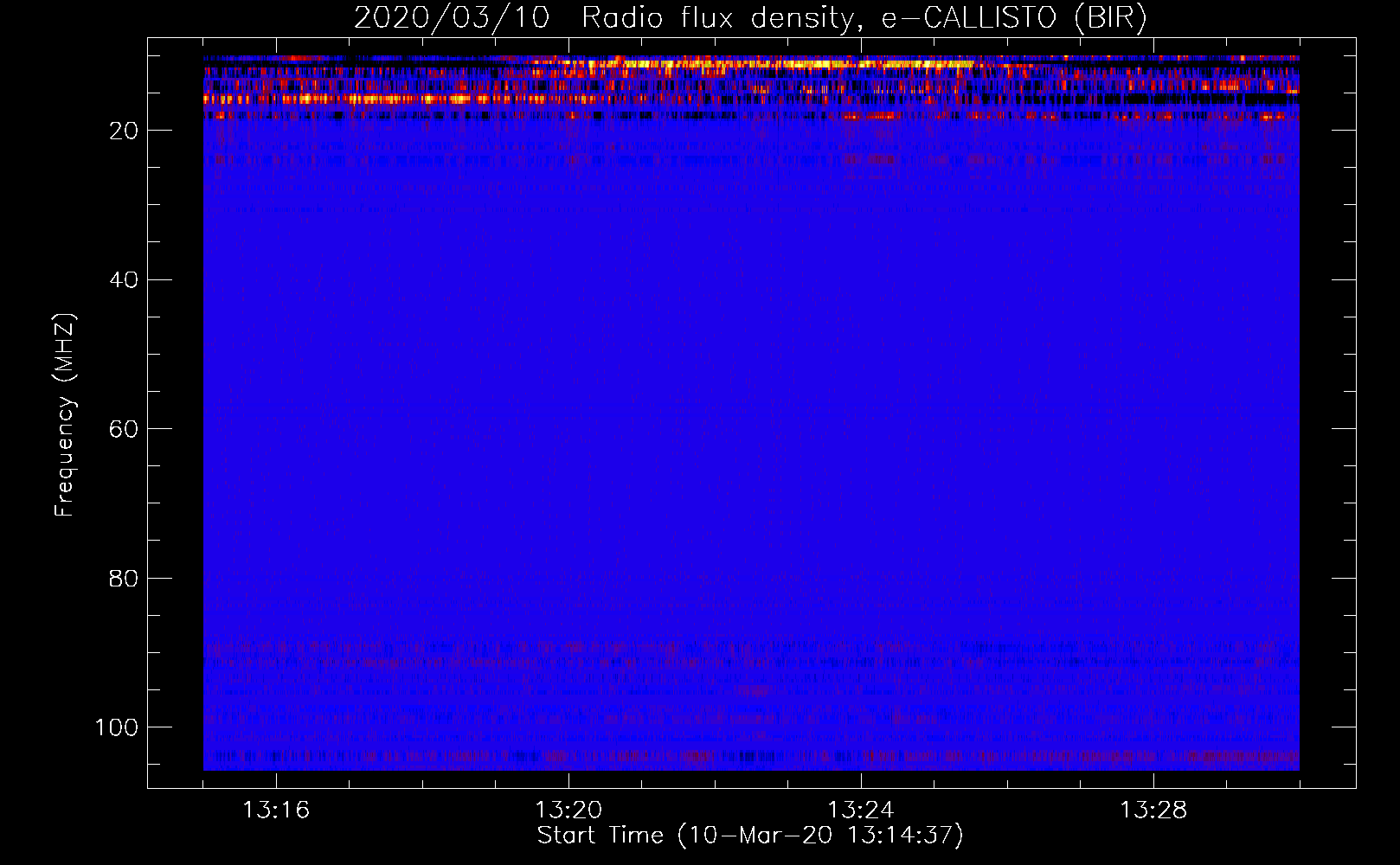The height and width of the screenshot is (865, 1400).
Task: Click the 100 MHz frequency tick label
Action: 117,727
